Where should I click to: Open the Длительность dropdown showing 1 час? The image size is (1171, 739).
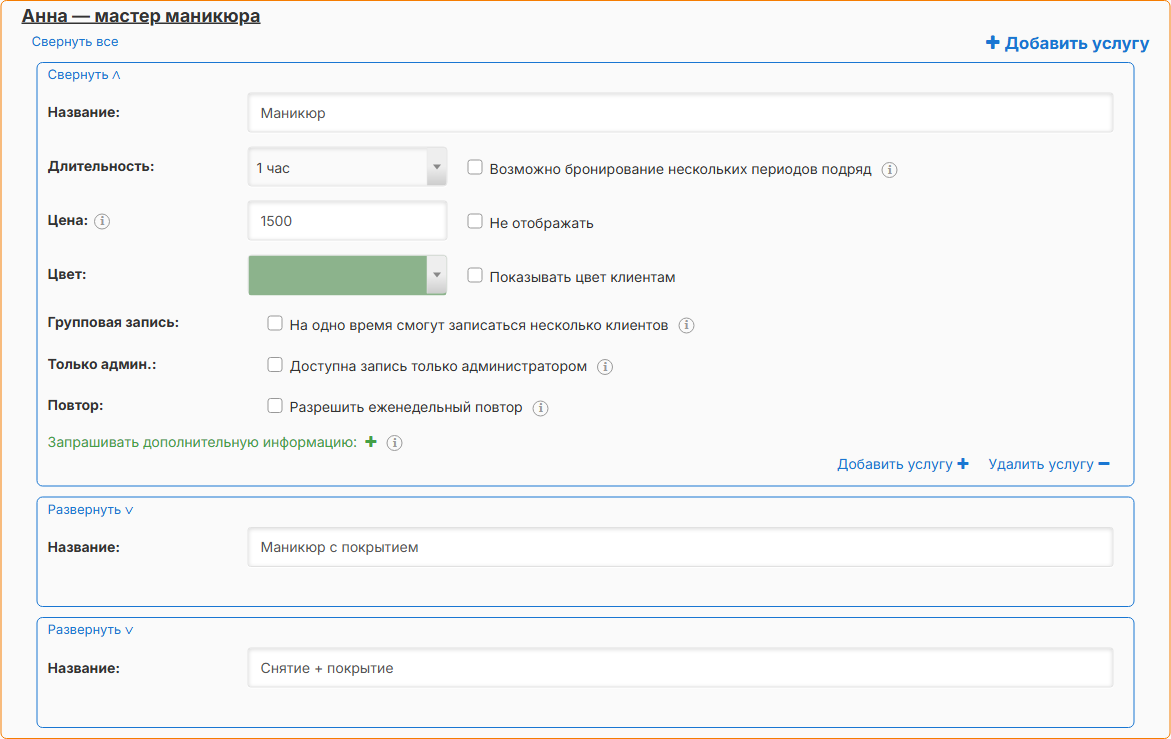347,167
